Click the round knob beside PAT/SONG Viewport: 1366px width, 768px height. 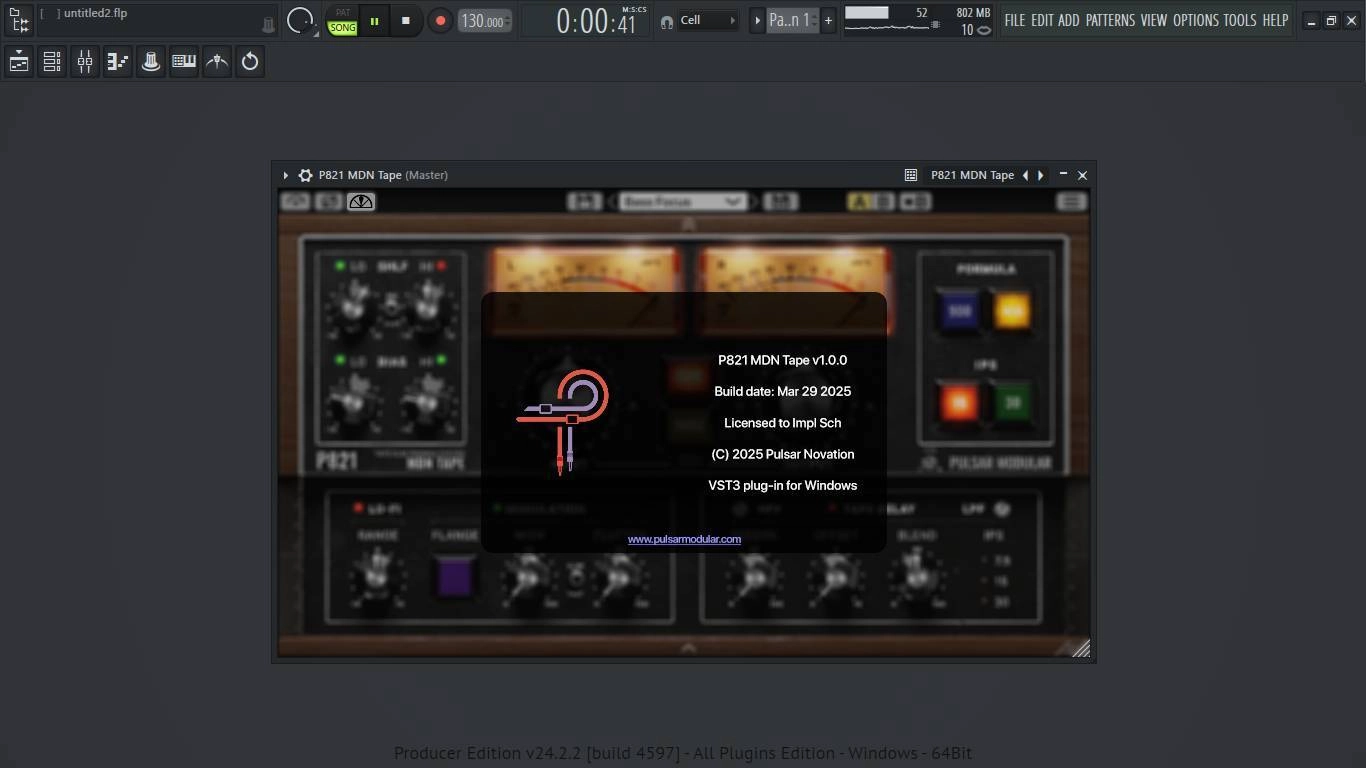pos(300,21)
